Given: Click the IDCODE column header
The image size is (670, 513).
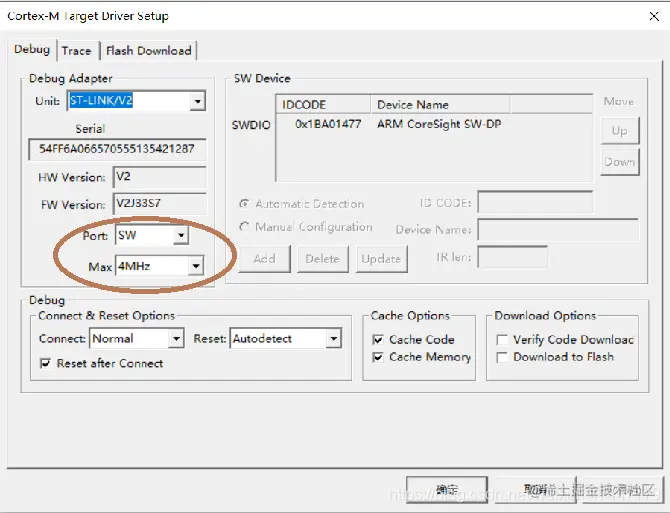Looking at the screenshot, I should [x=323, y=105].
